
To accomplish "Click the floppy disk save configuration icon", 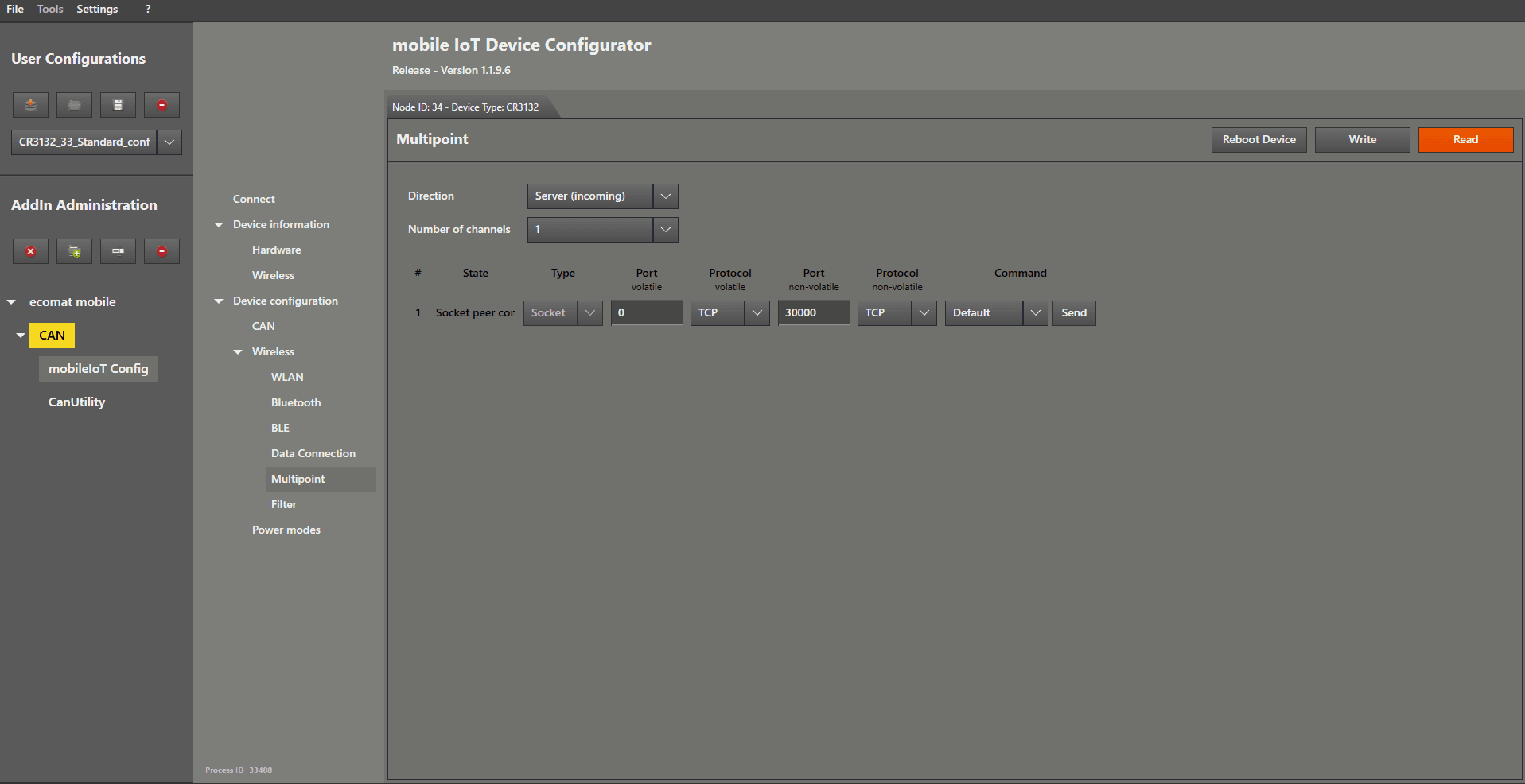I will 118,105.
